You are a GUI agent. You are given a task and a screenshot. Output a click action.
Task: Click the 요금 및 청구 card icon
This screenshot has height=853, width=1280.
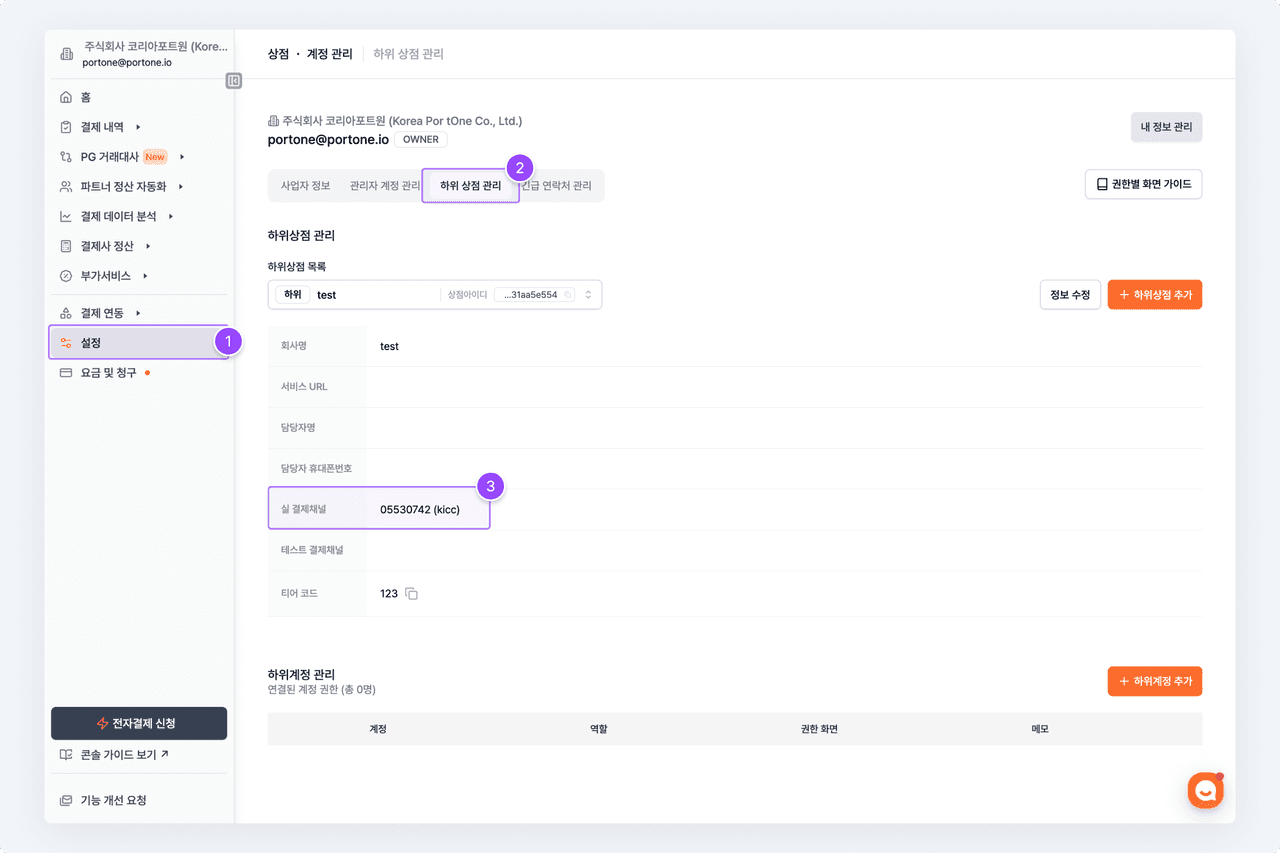[66, 373]
